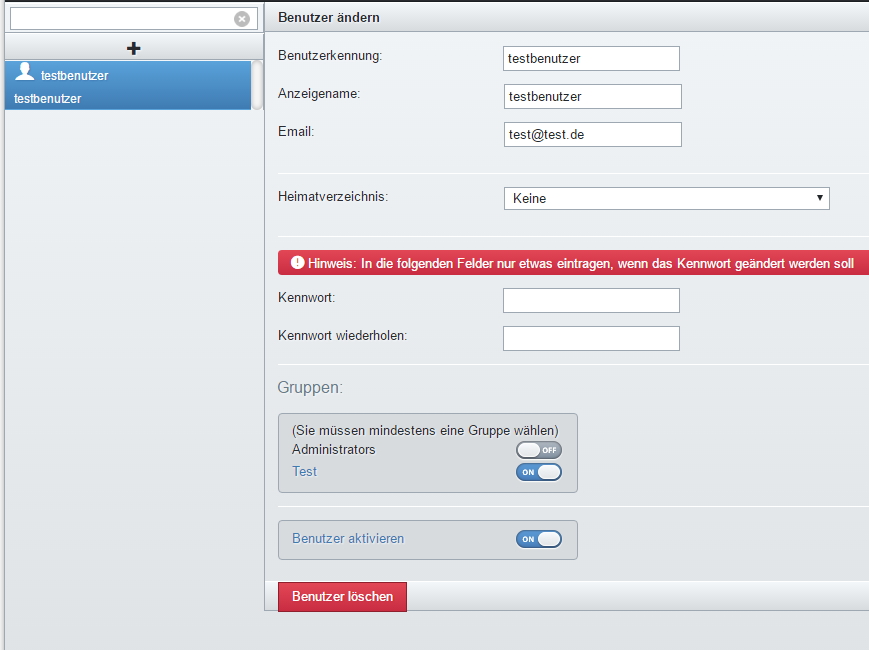Viewport: 869px width, 650px height.
Task: Focus the user search box
Action: tap(122, 19)
